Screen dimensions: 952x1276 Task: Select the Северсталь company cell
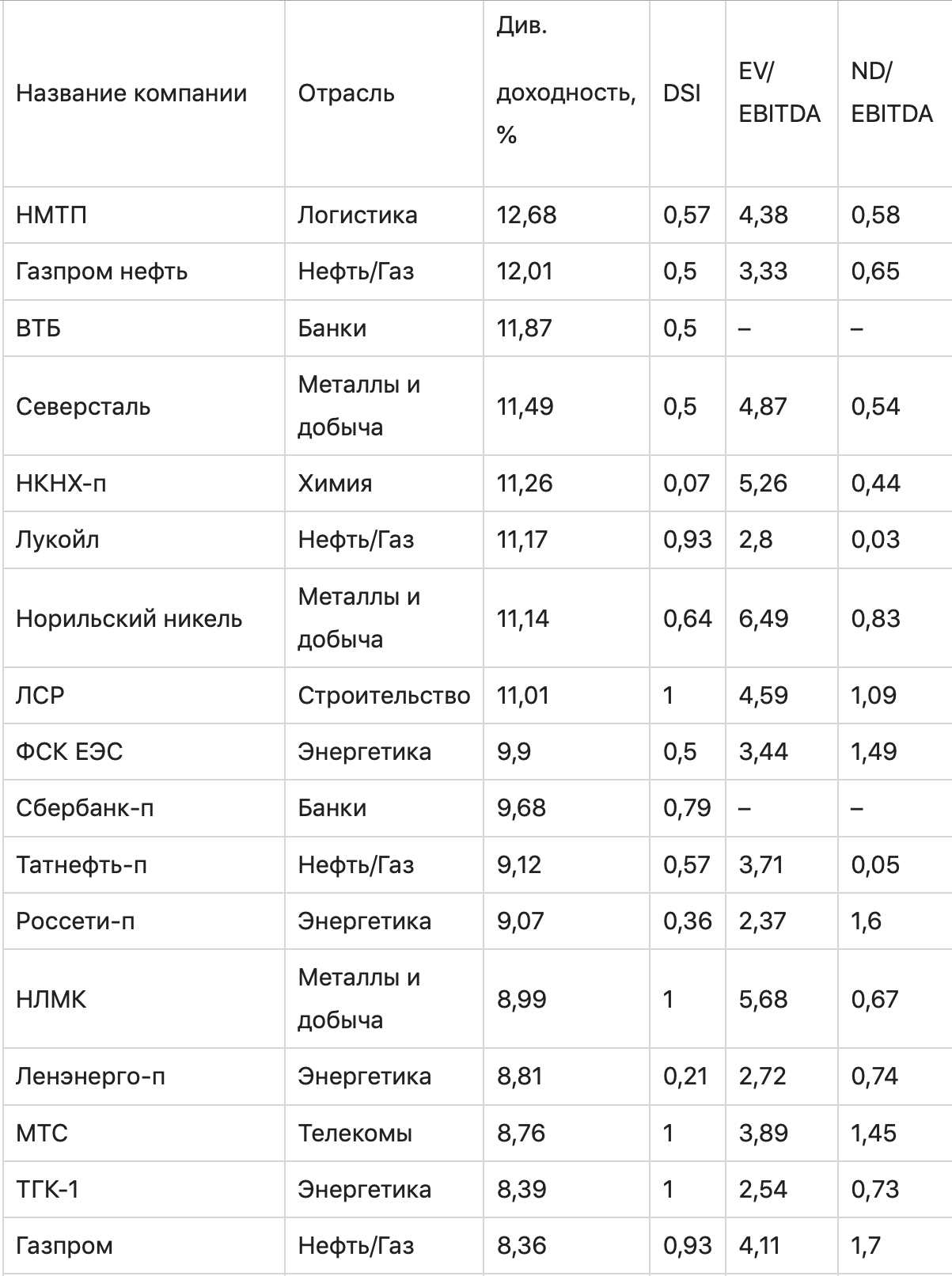click(83, 406)
